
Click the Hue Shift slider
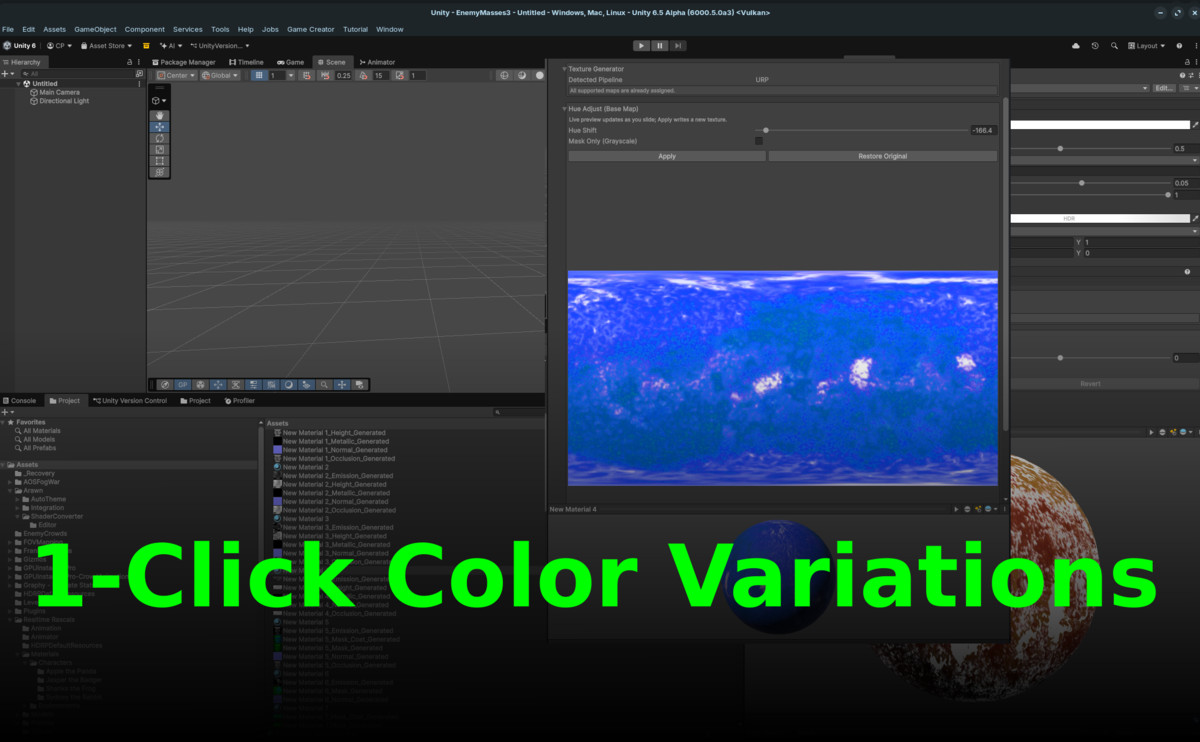(860, 130)
